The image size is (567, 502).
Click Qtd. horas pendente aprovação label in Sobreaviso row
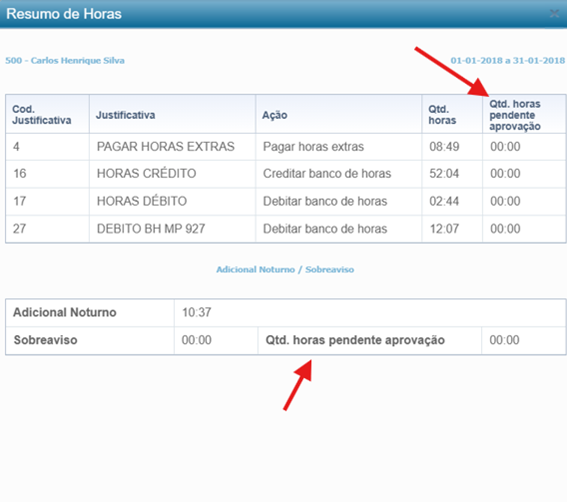coord(355,340)
